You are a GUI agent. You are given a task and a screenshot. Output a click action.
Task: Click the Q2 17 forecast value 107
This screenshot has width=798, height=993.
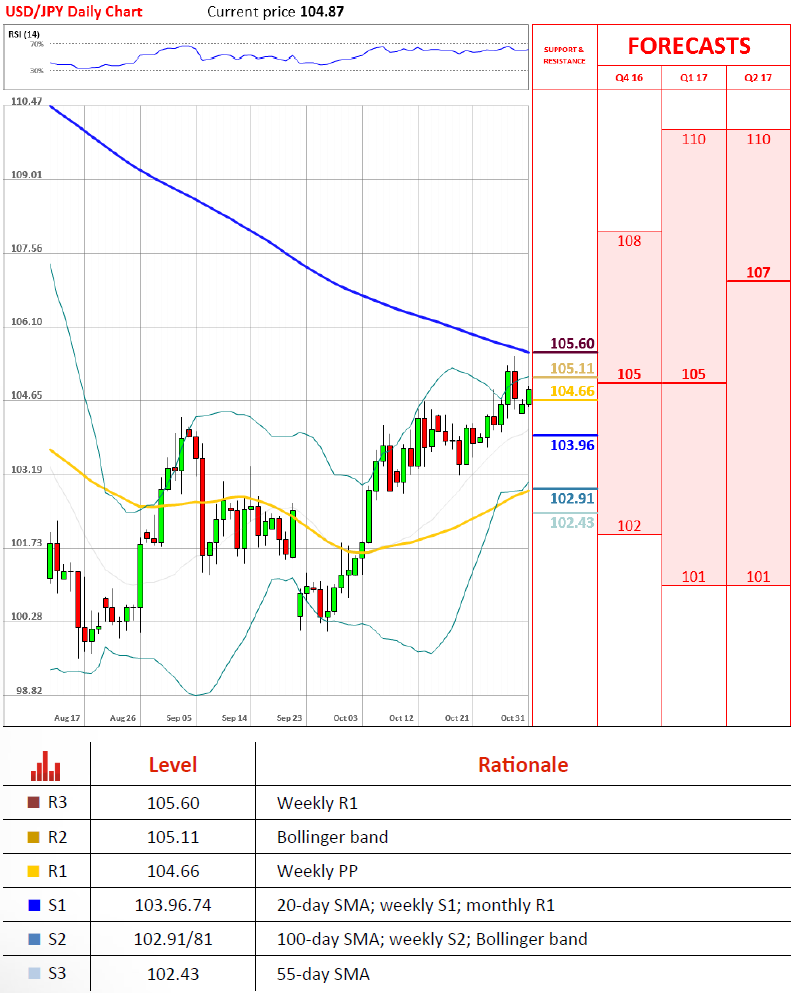tap(758, 272)
